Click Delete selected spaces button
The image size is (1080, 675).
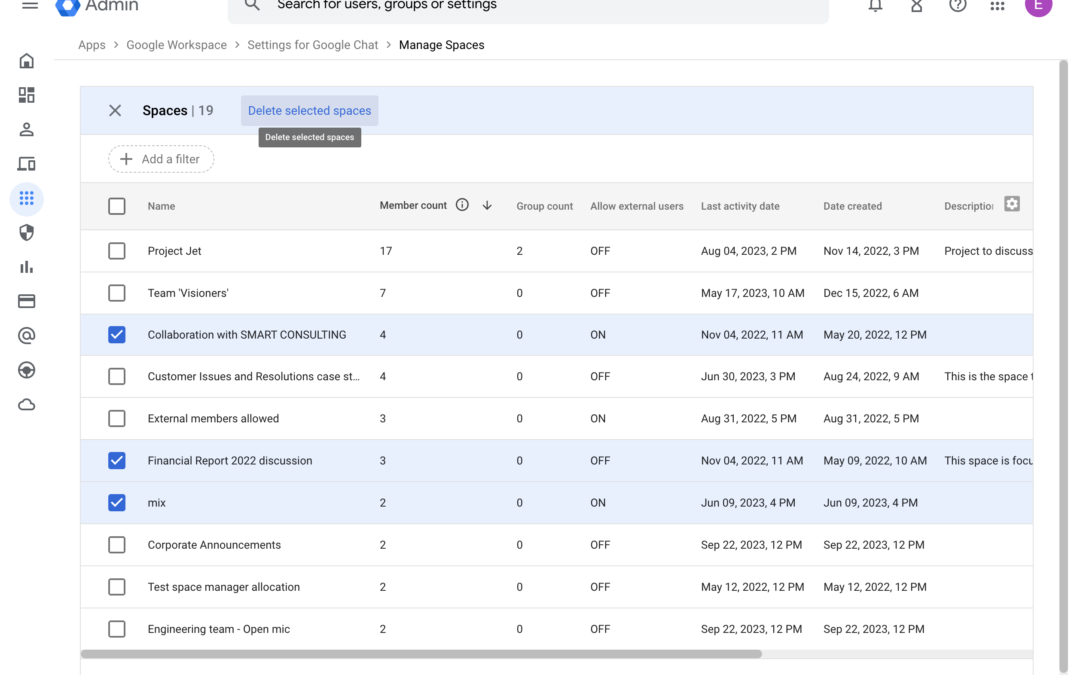(x=309, y=110)
